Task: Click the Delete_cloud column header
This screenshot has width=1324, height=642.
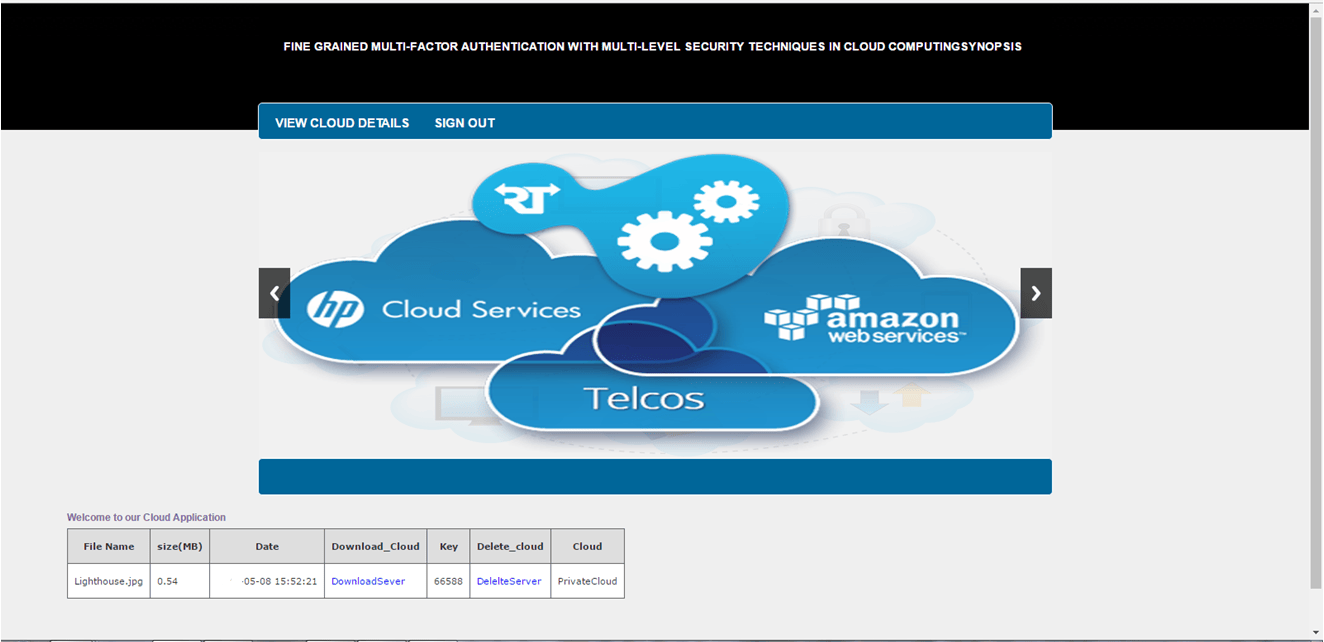Action: coord(510,546)
